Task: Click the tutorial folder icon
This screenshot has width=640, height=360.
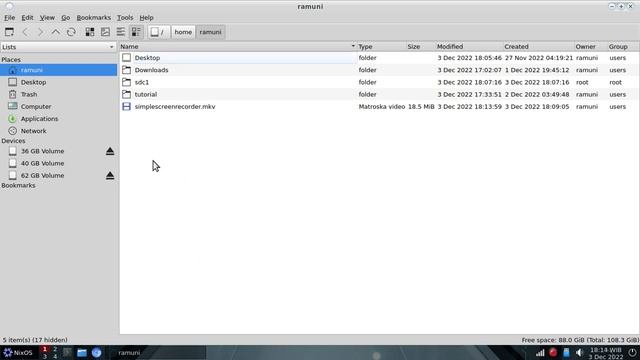Action: click(127, 94)
